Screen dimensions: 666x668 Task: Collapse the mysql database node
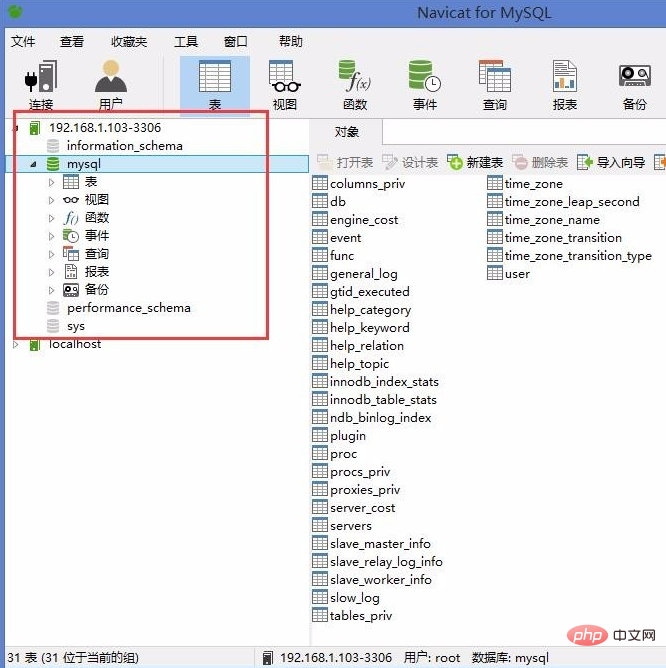pos(33,164)
